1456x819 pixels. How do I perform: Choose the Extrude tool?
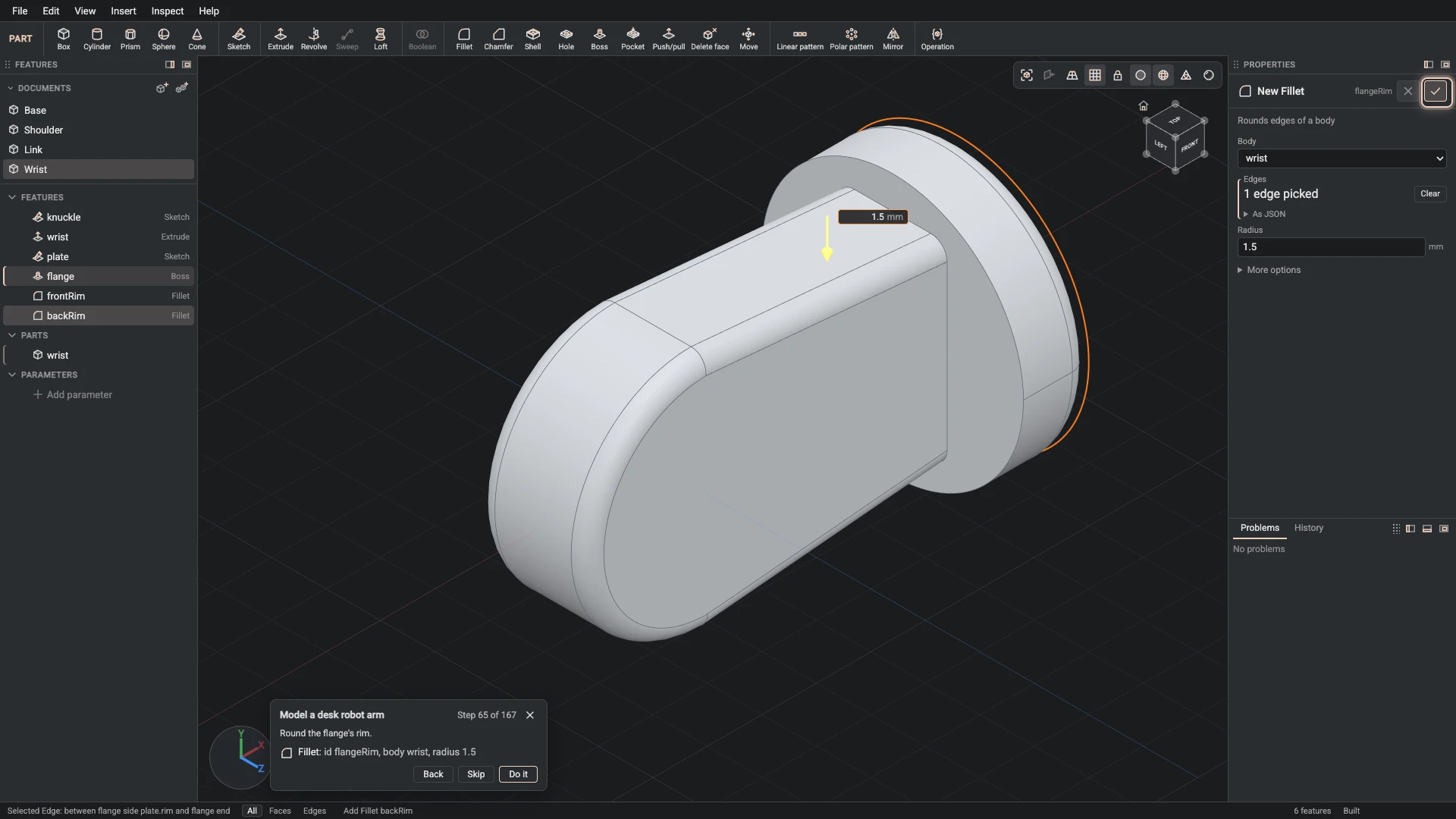click(x=281, y=39)
